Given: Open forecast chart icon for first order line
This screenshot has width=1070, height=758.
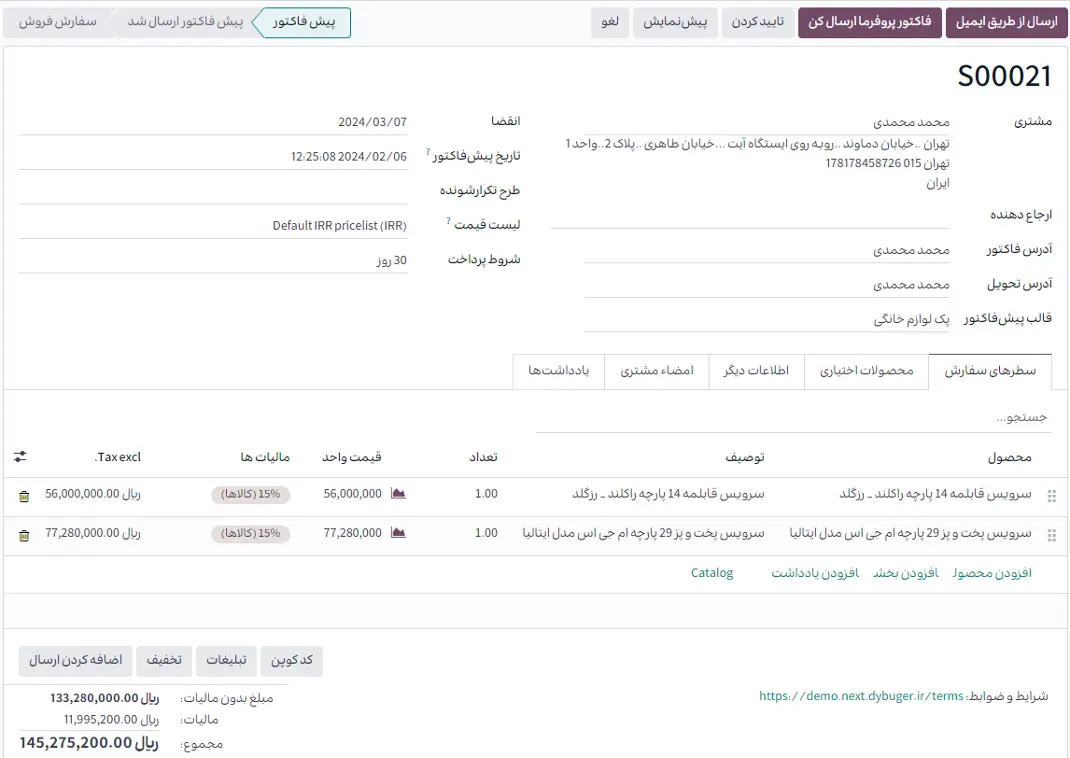Looking at the screenshot, I should click(398, 494).
